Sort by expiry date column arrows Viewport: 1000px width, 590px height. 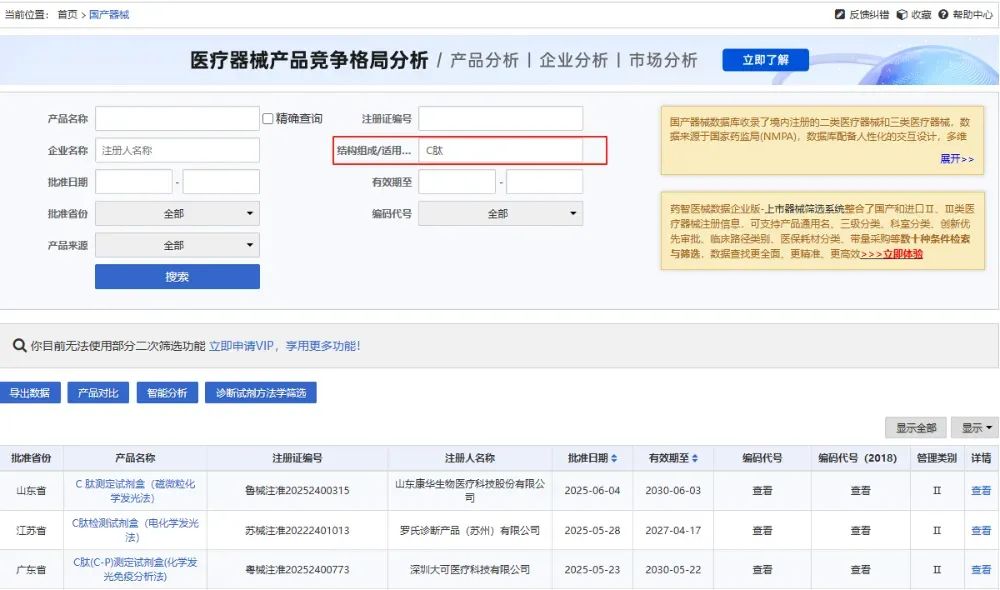pyautogui.click(x=695, y=459)
